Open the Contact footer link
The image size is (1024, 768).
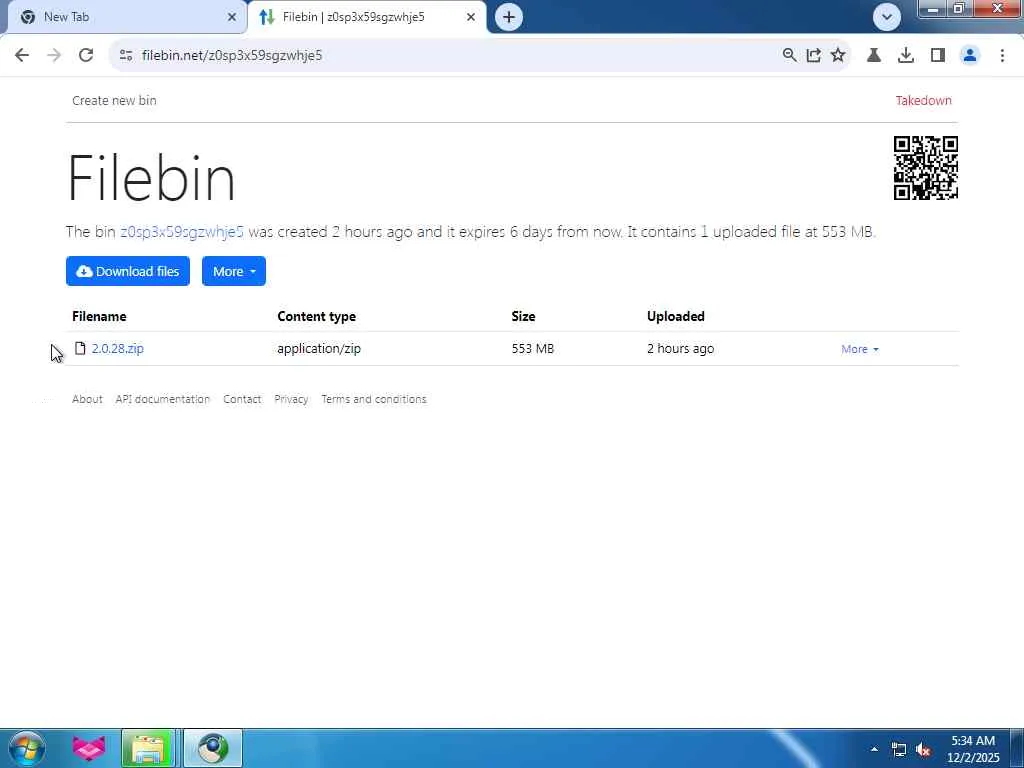(x=242, y=399)
